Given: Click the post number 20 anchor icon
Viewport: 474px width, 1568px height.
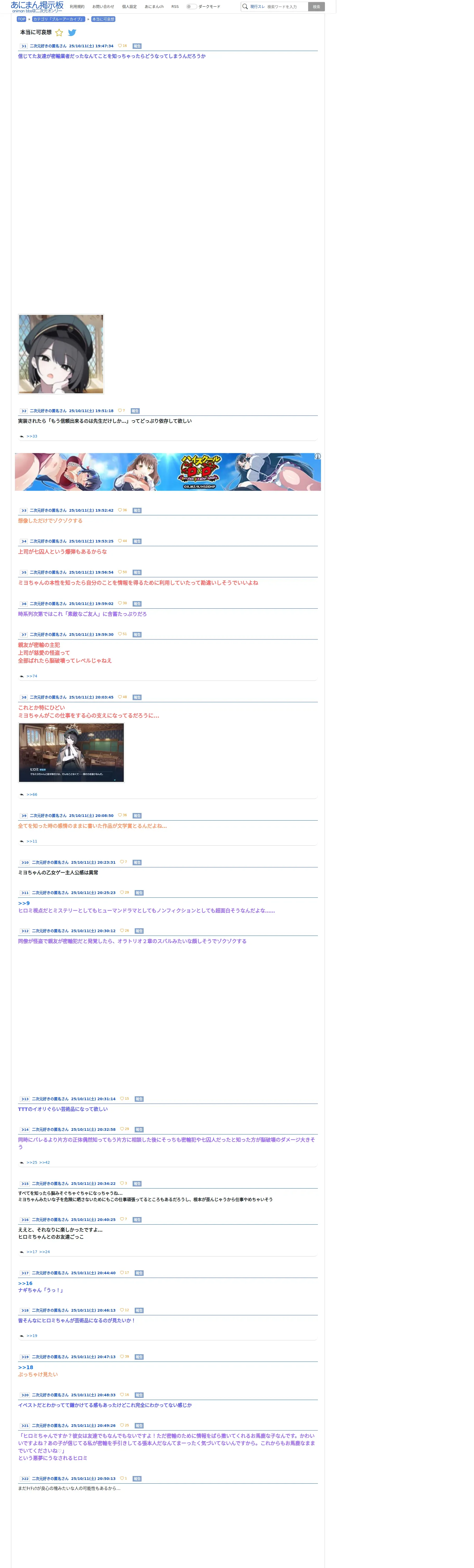Looking at the screenshot, I should tap(25, 1395).
